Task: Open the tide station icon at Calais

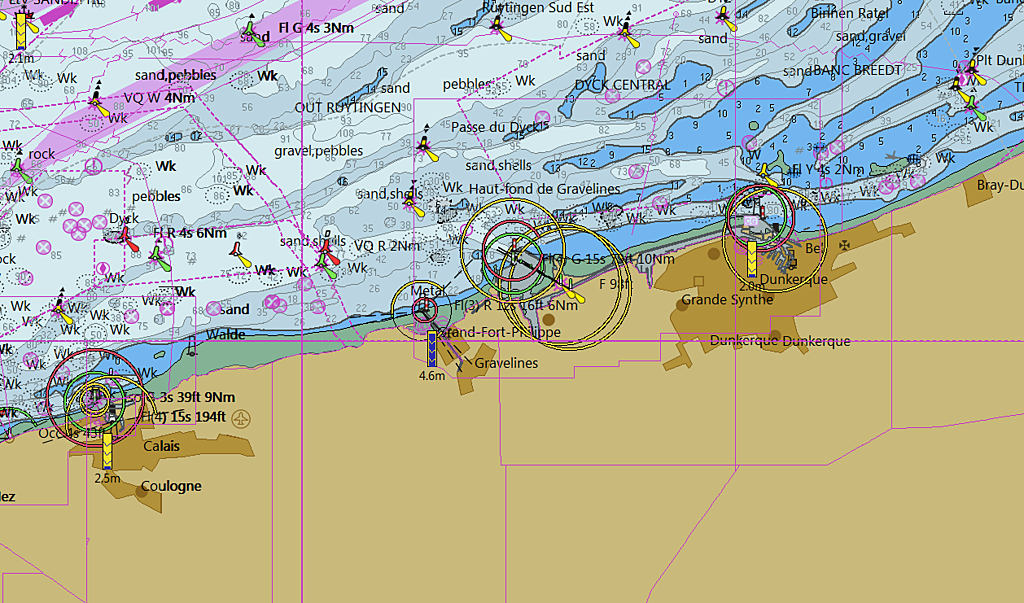Action: coord(108,451)
